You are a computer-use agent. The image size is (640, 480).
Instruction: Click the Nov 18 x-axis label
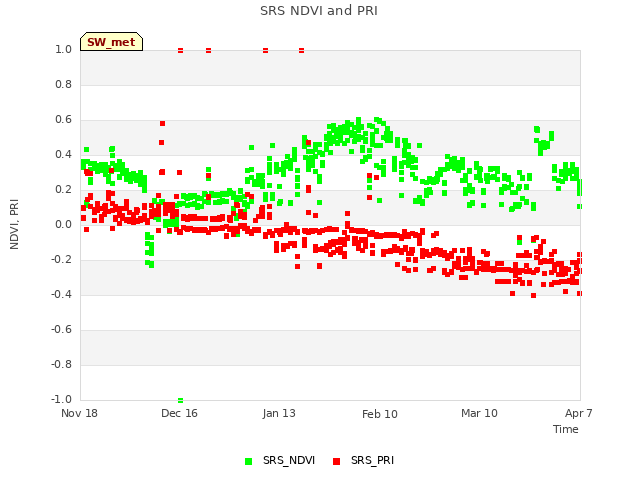[x=79, y=413]
